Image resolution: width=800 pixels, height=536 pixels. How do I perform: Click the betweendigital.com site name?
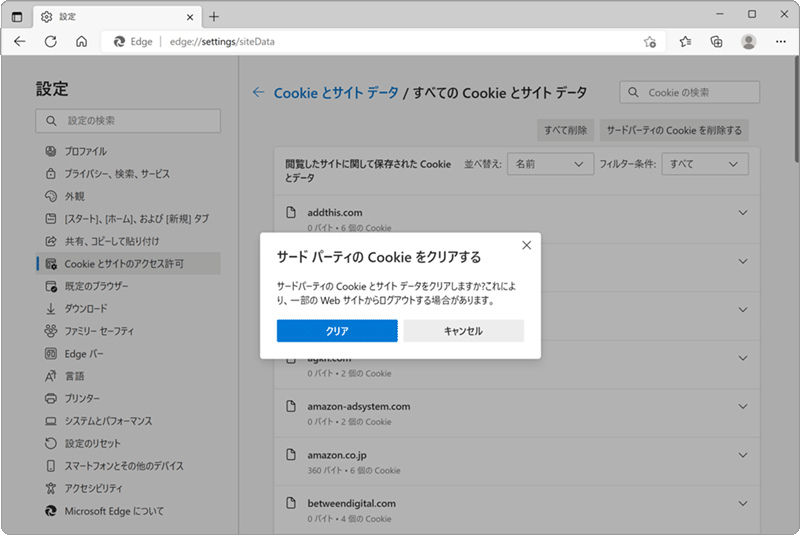point(352,503)
